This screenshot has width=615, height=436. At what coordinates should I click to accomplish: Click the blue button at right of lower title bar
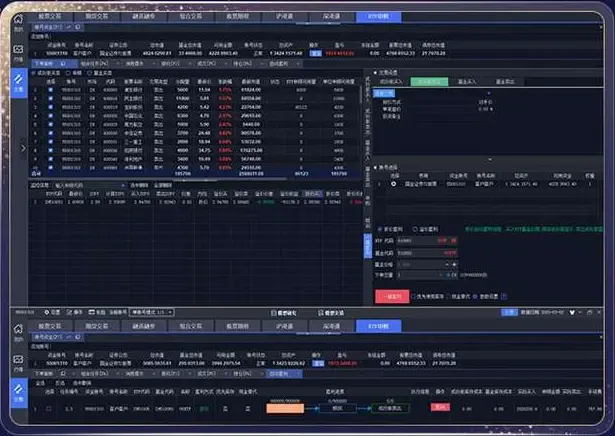(x=509, y=312)
